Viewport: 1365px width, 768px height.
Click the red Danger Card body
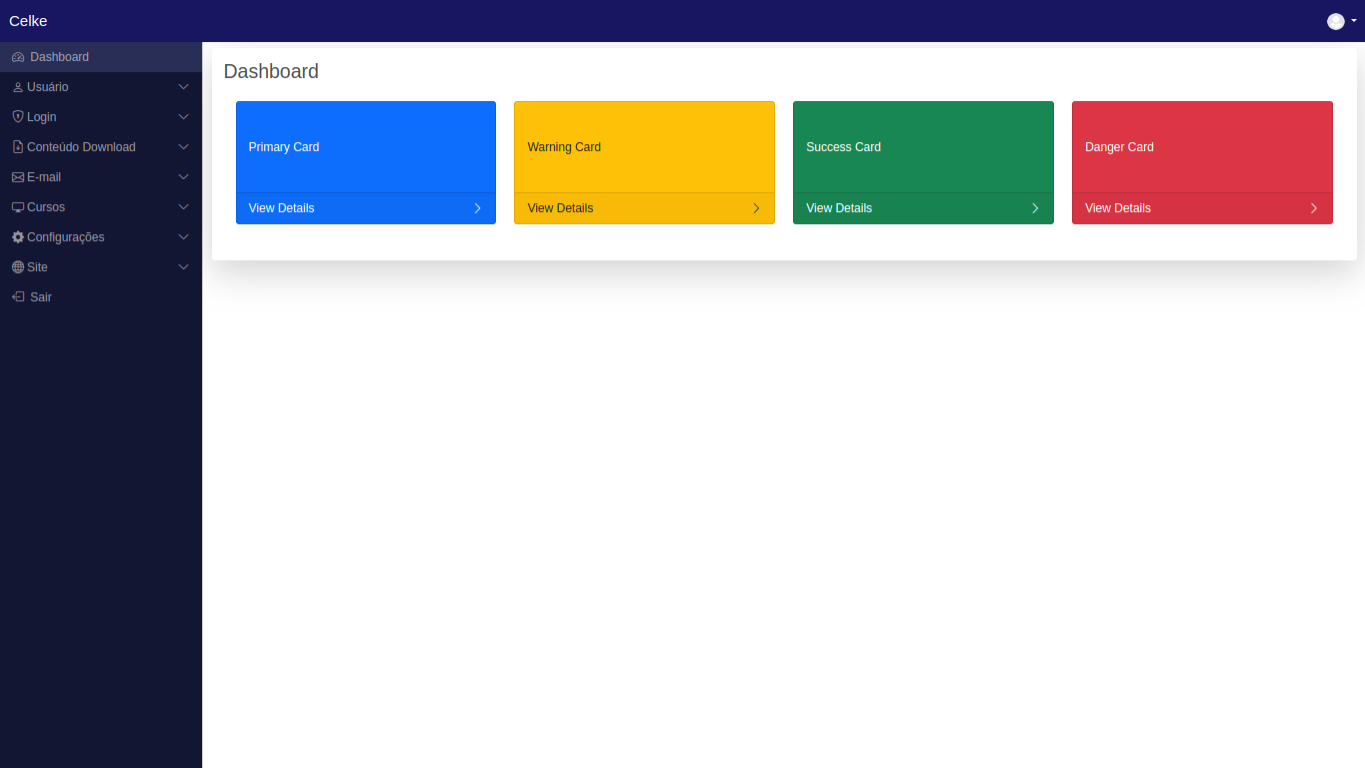click(1202, 147)
